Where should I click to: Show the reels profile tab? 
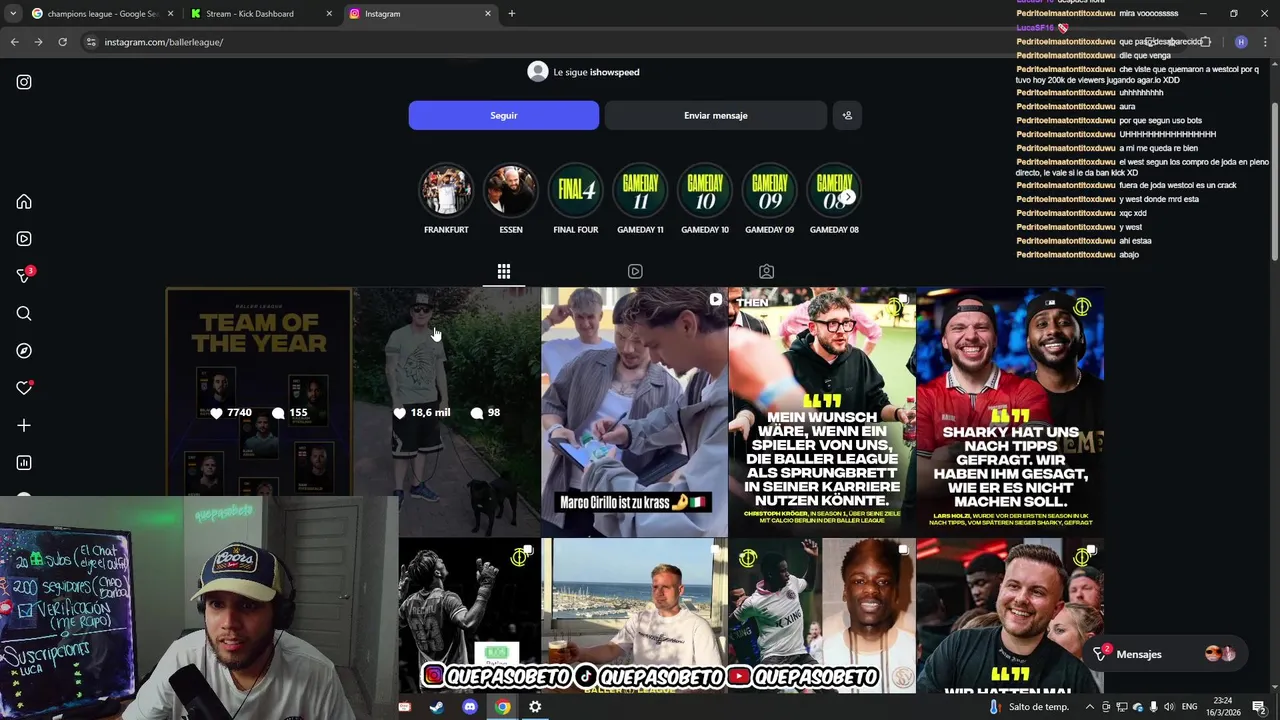635,271
